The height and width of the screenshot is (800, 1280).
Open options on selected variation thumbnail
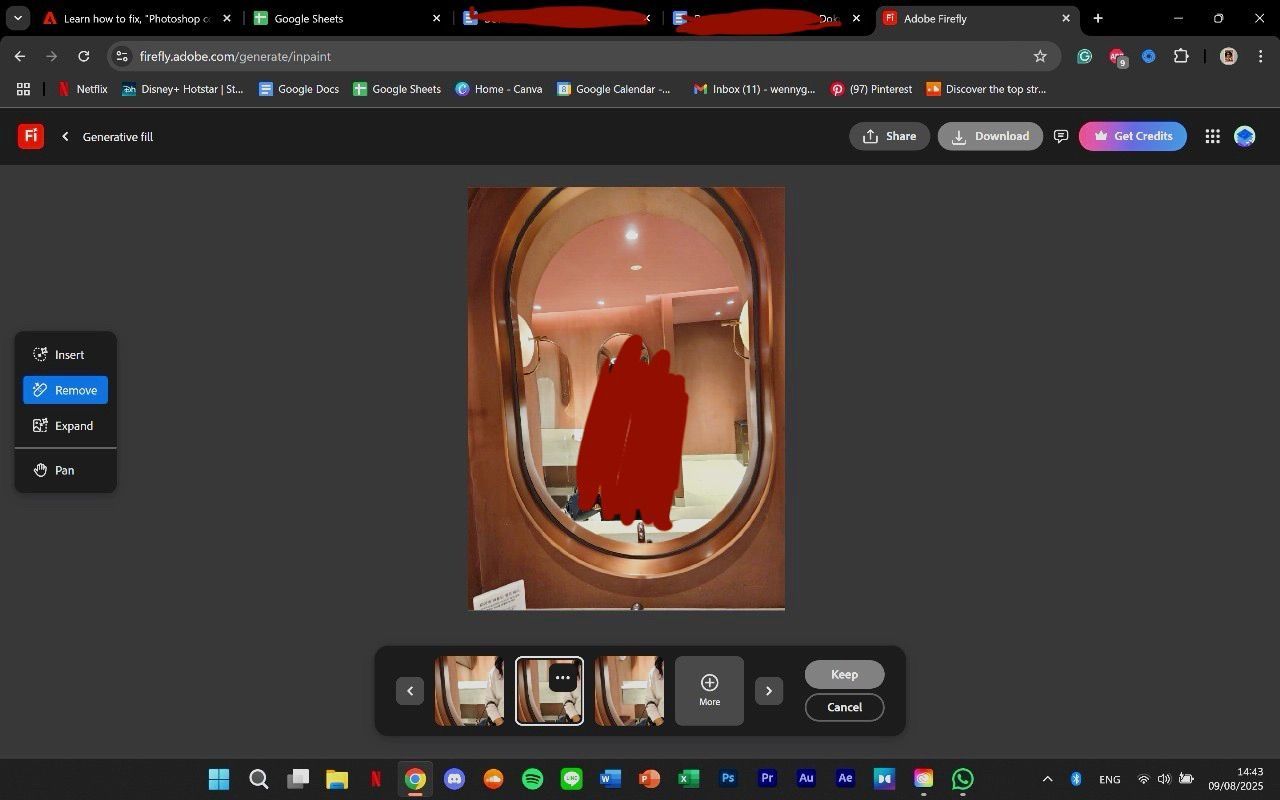563,677
